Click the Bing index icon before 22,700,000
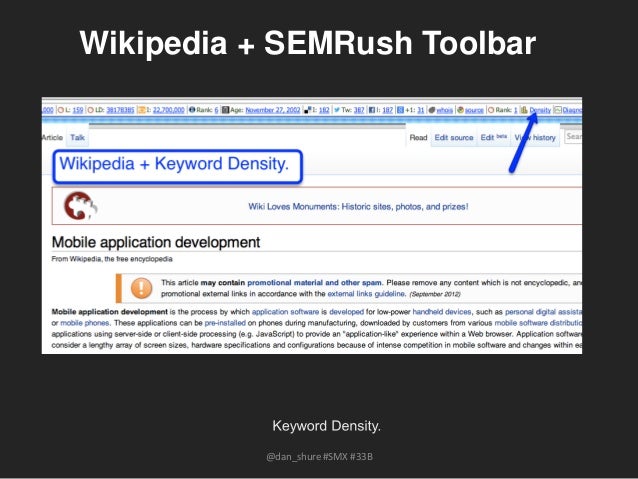 tap(142, 110)
